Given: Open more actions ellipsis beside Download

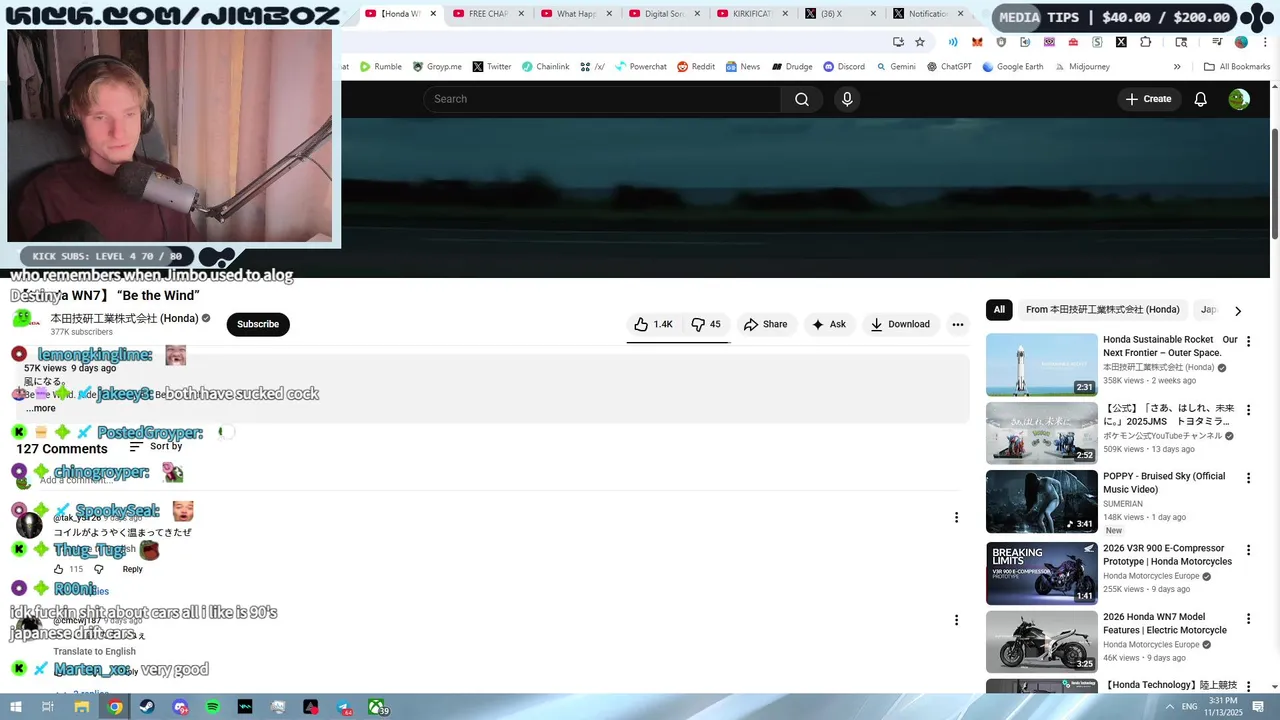Looking at the screenshot, I should point(958,324).
